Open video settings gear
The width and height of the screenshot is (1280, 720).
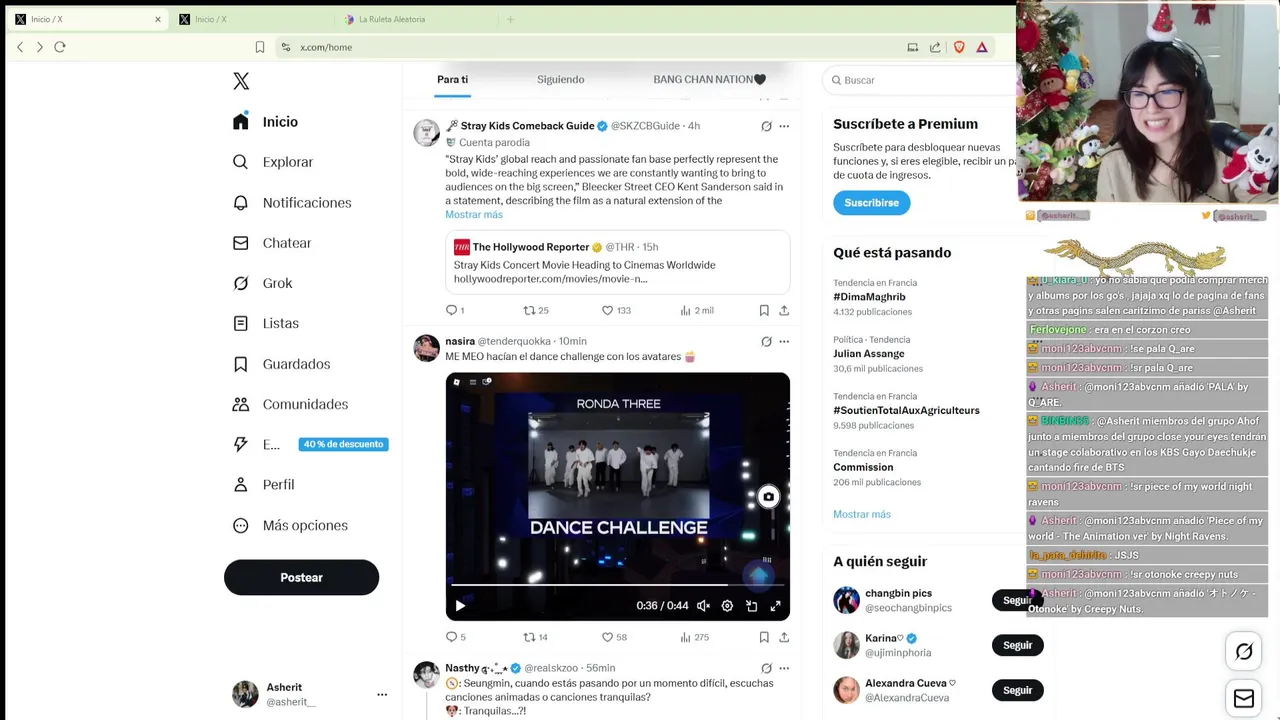(x=727, y=606)
